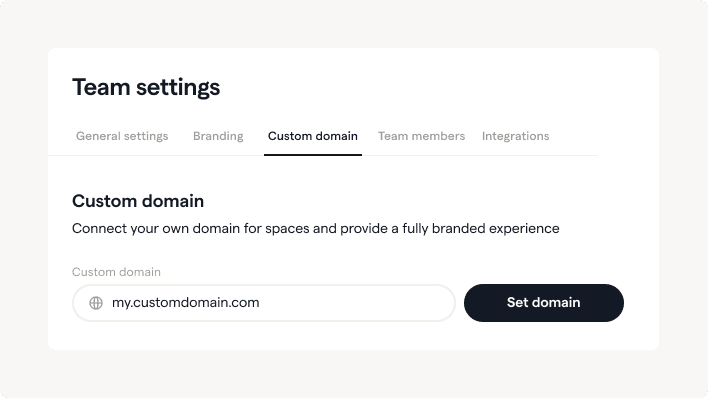The width and height of the screenshot is (708, 398).
Task: Click the globe icon in the domain field
Action: (96, 303)
